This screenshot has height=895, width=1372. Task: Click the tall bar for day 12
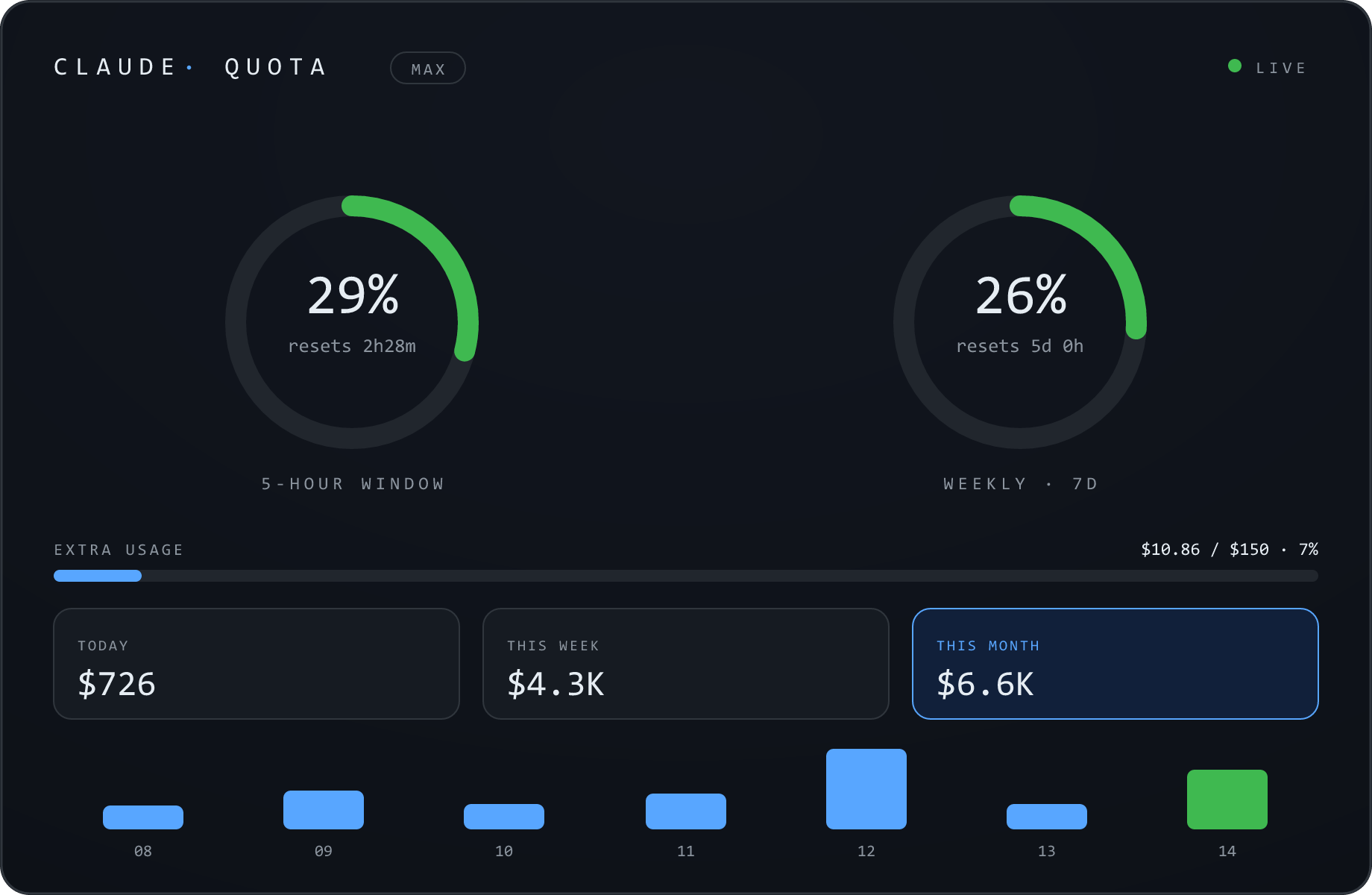click(x=866, y=789)
